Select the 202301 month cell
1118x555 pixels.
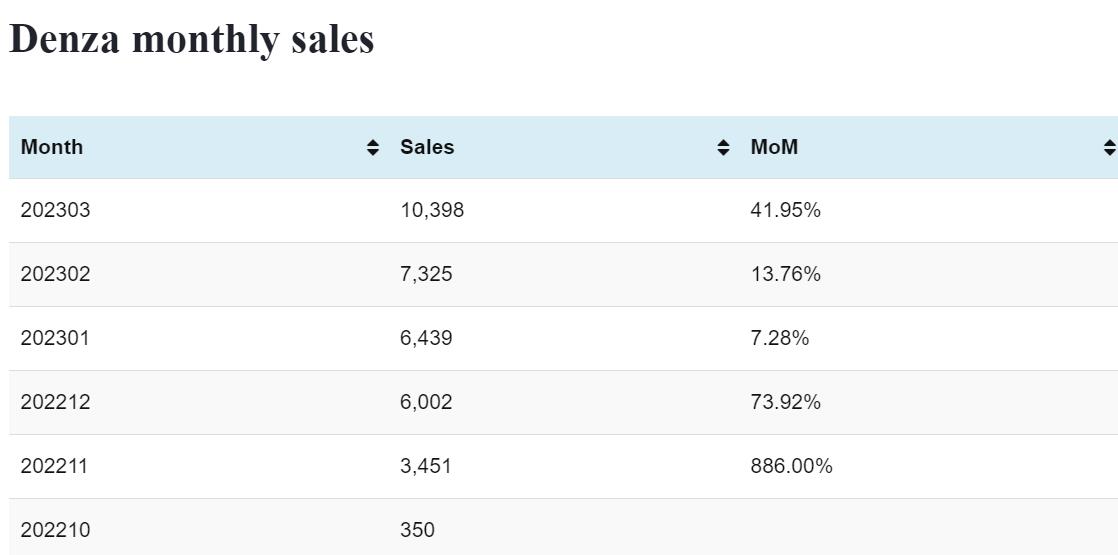point(55,338)
